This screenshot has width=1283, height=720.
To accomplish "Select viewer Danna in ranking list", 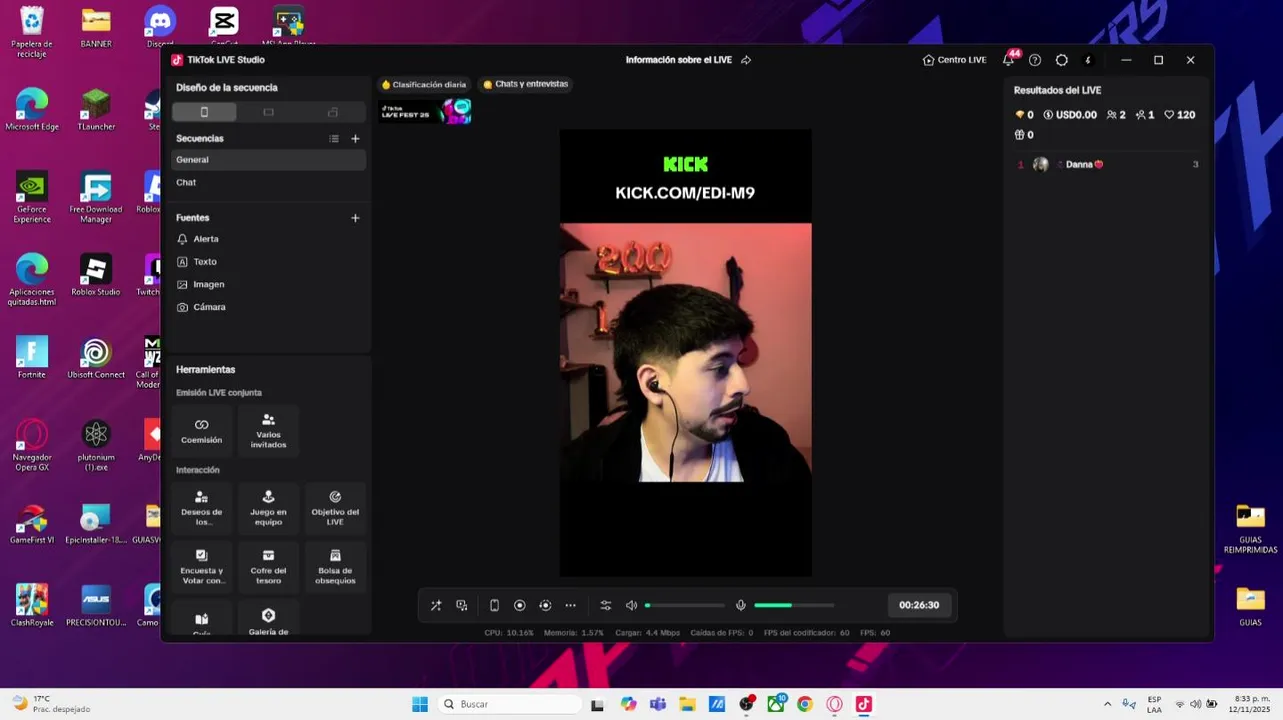I will (1107, 164).
